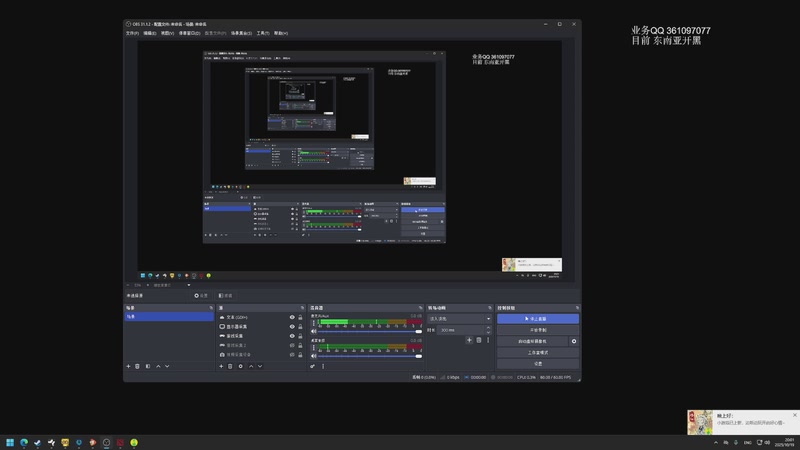Open Desktop Audio channel three-dot options

(x=314, y=347)
